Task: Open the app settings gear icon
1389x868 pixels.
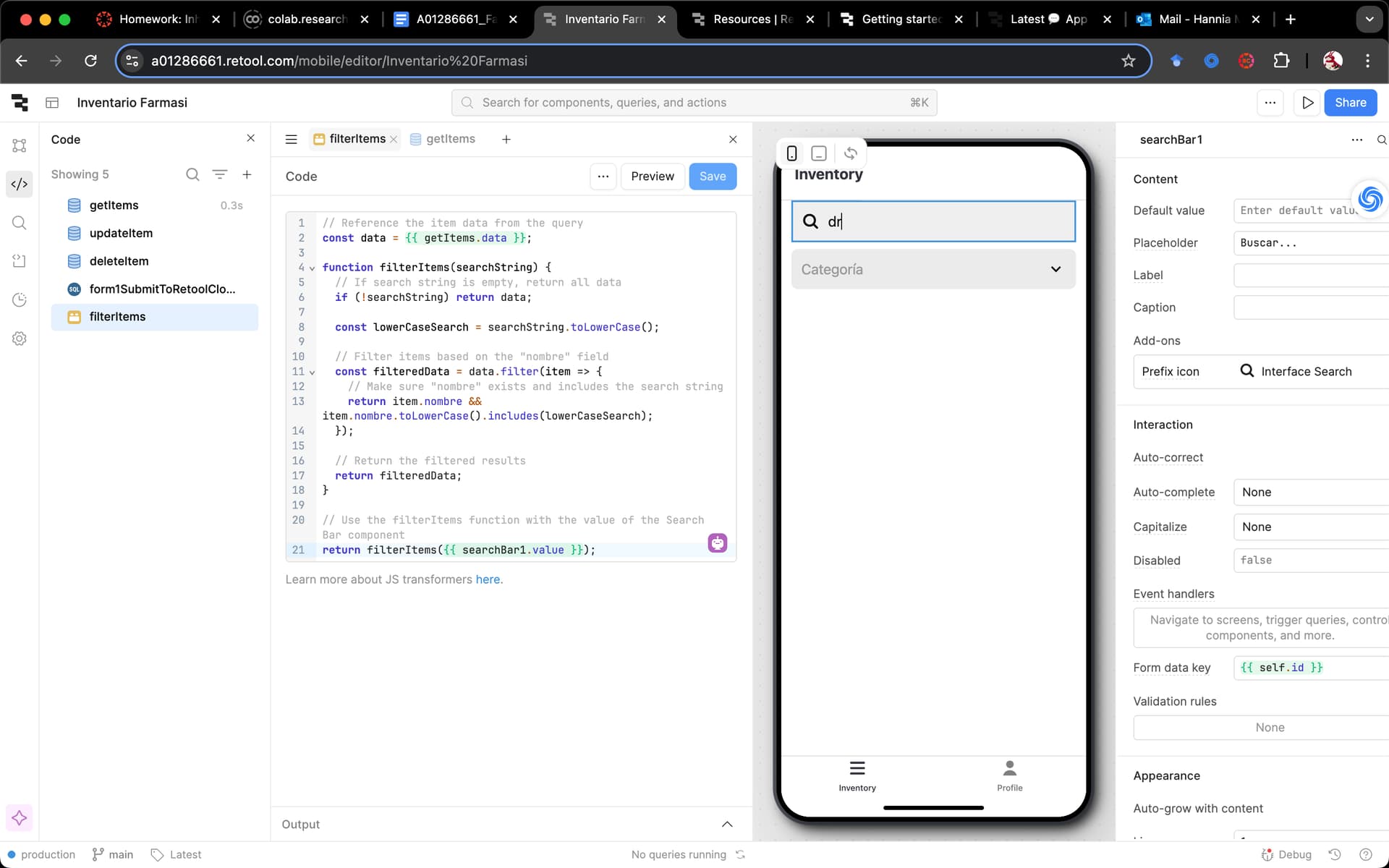Action: pos(20,339)
